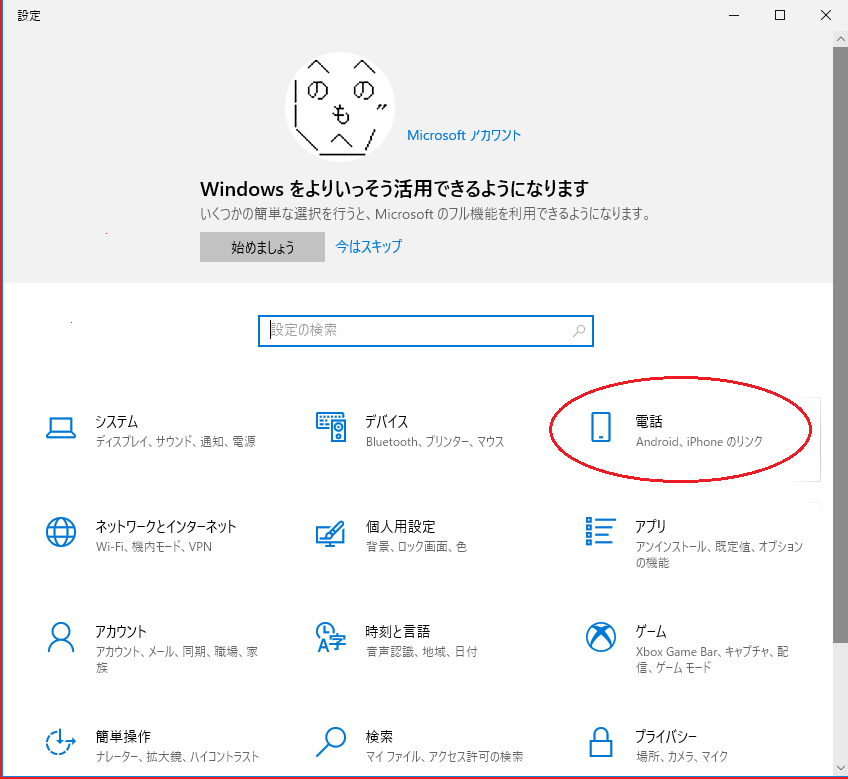The height and width of the screenshot is (779, 848).
Task: Click the scrollbar down arrow
Action: coord(840,767)
